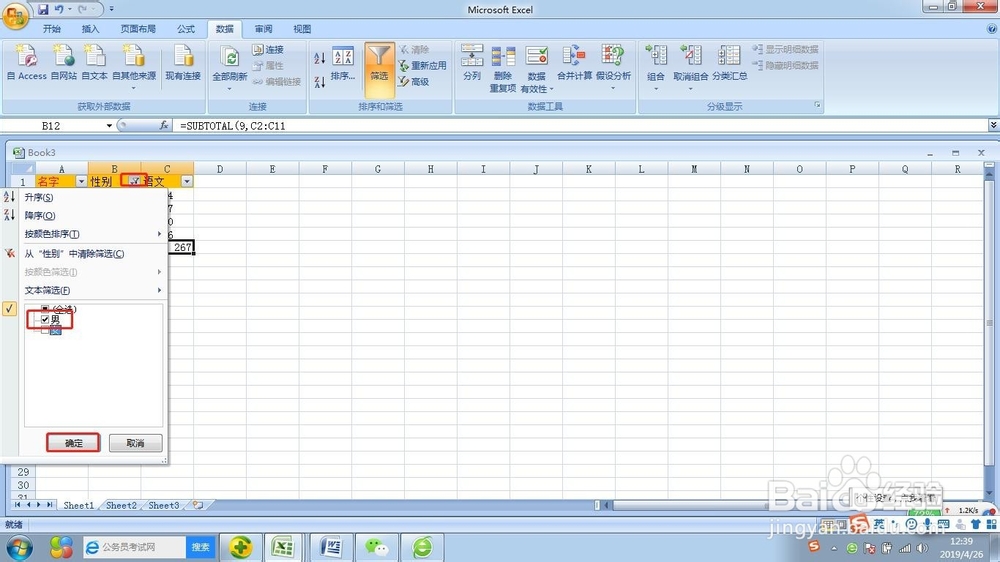Click the select all corner cell
The image size is (1000, 562).
click(22, 168)
